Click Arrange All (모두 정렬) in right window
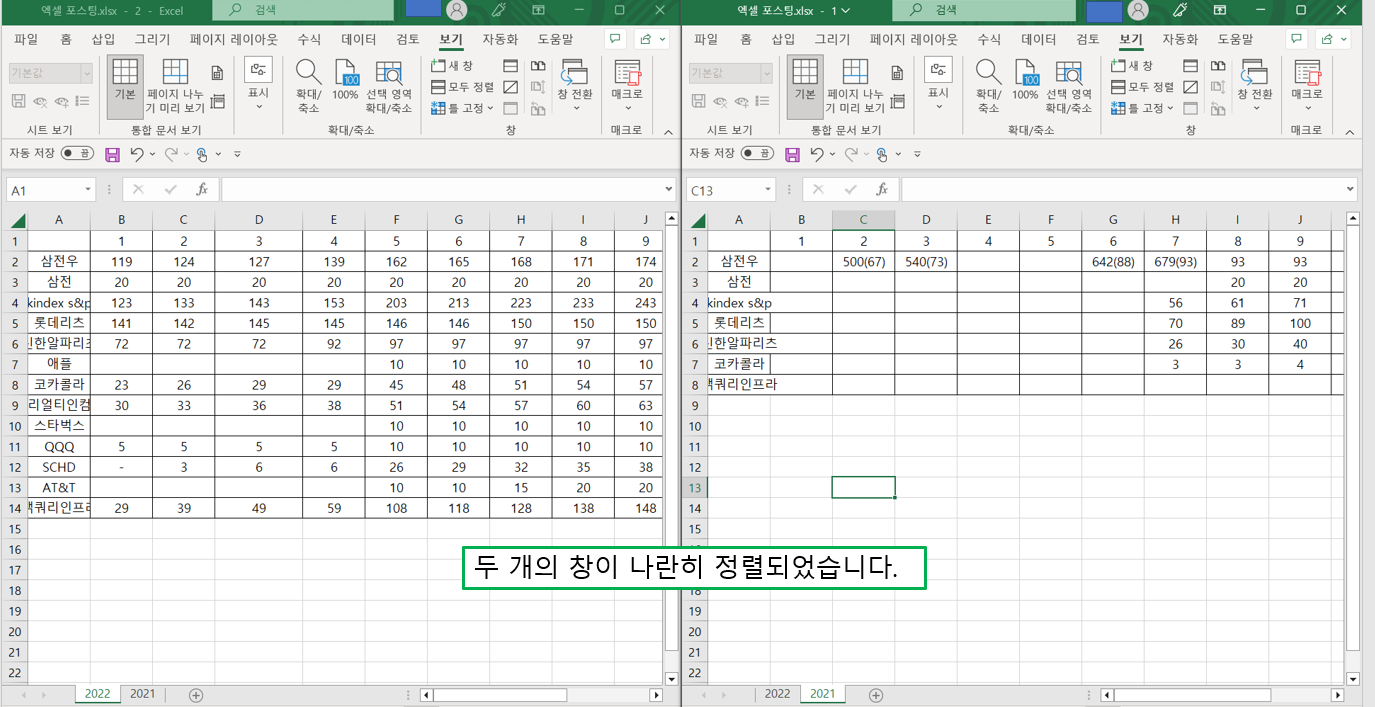 (x=1143, y=87)
